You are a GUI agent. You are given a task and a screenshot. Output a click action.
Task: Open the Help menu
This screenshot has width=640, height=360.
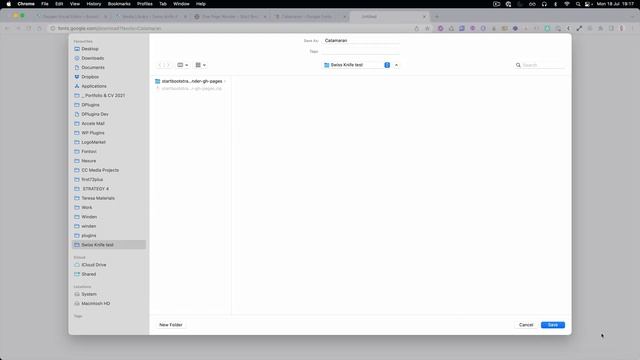[201, 4]
